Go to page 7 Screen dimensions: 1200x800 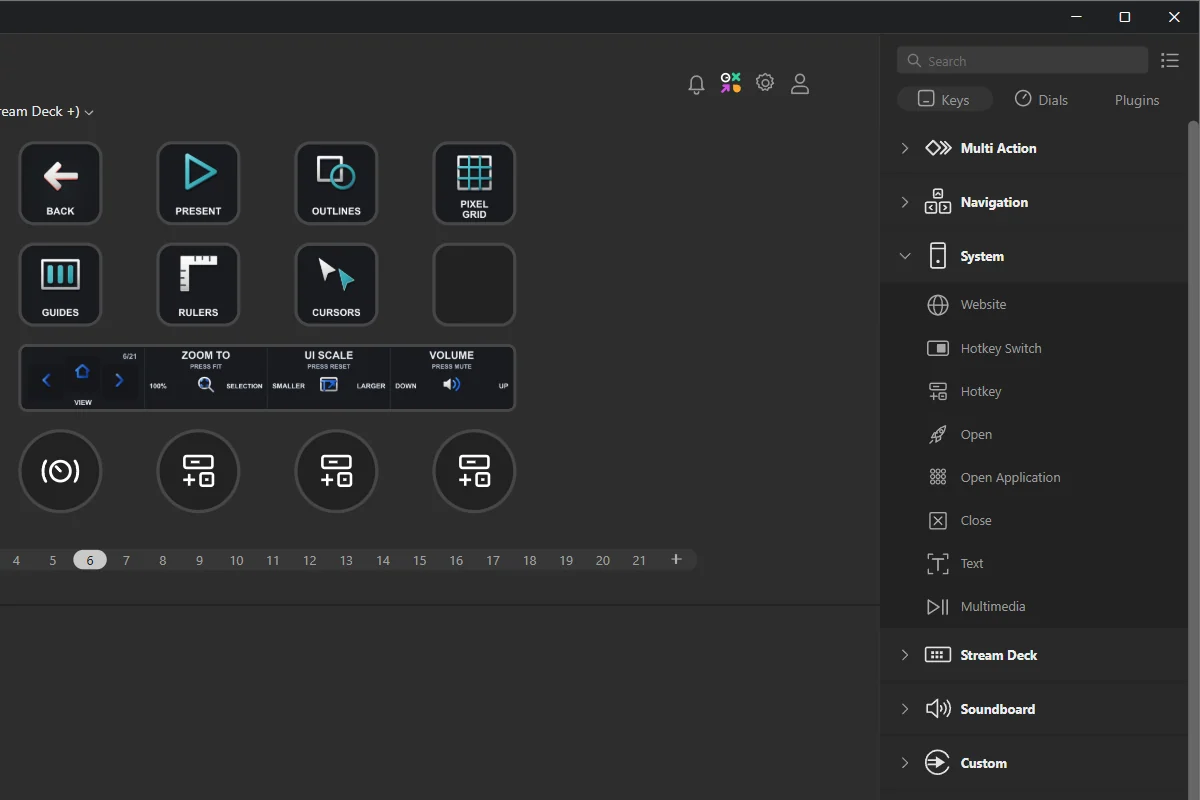click(x=126, y=560)
